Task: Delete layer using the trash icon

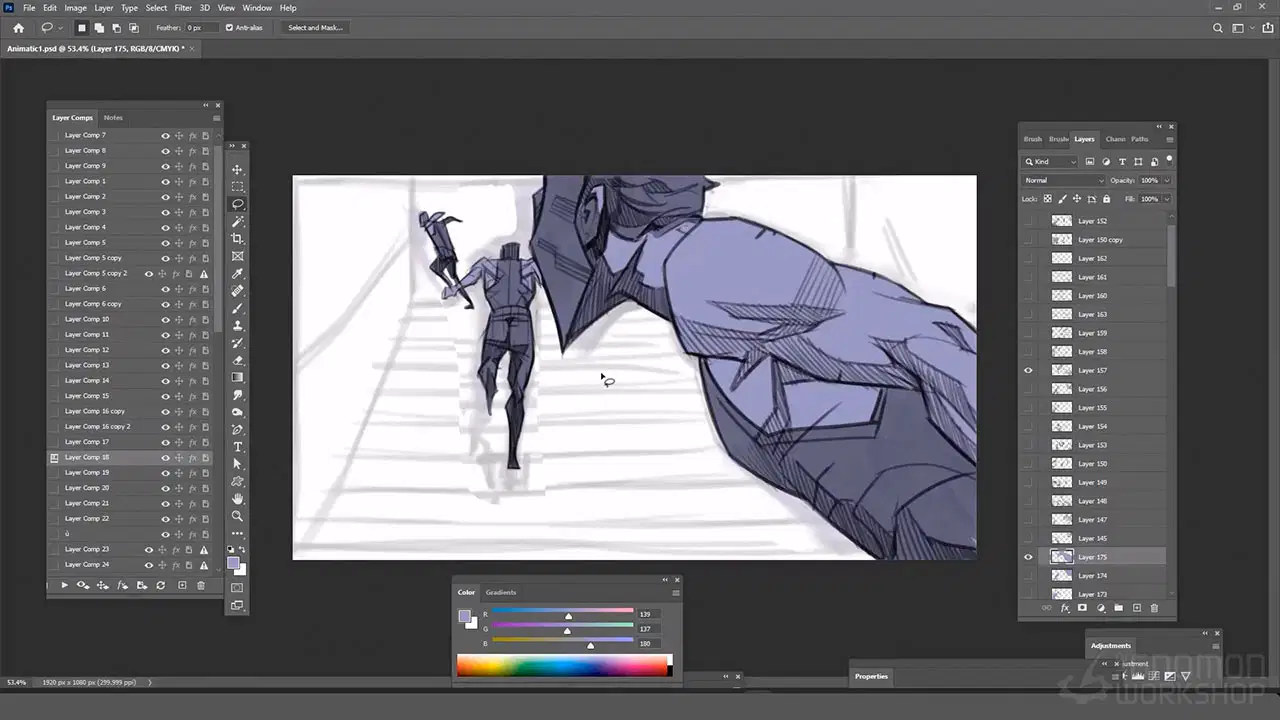Action: tap(1154, 608)
